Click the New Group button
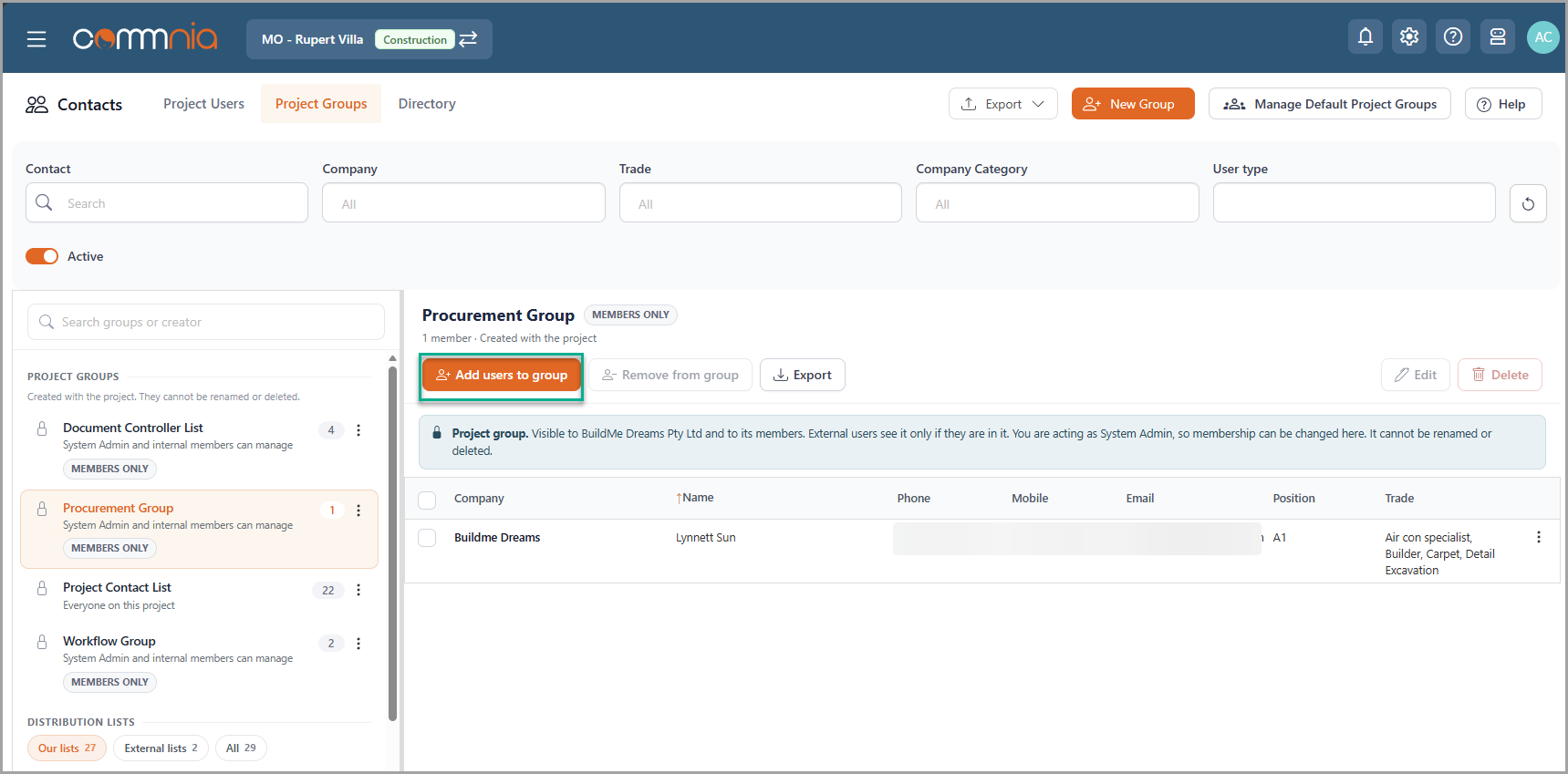Screen dimensions: 1568x774 1133,104
